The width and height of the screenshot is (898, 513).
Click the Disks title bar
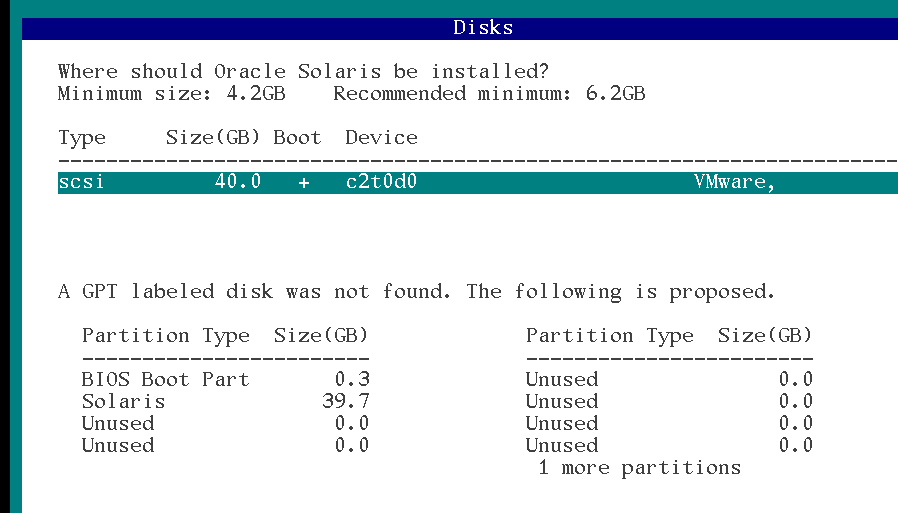[460, 29]
